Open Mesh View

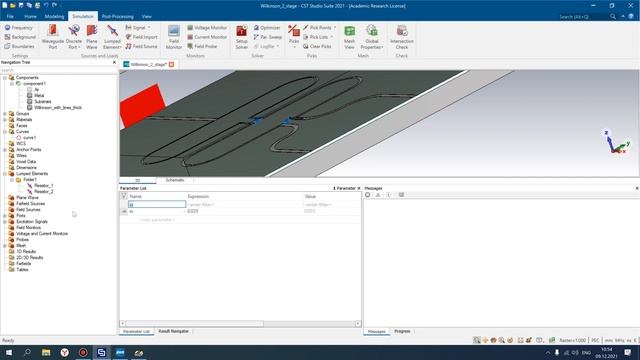349,37
